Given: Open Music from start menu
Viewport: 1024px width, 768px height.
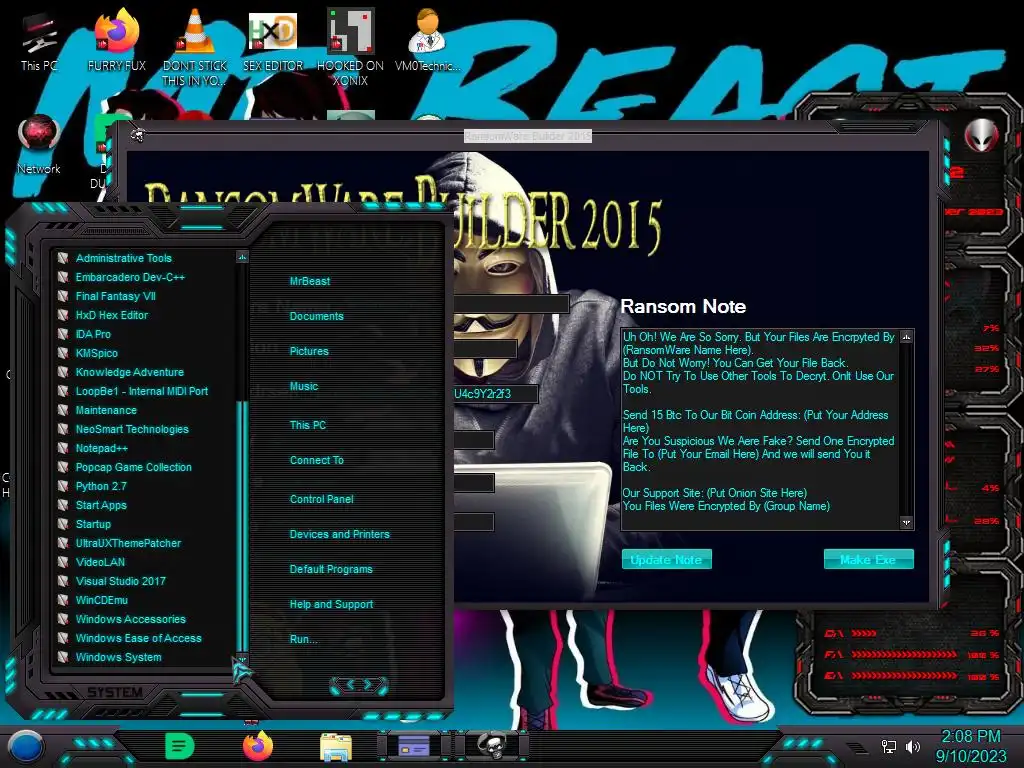Looking at the screenshot, I should pyautogui.click(x=304, y=386).
